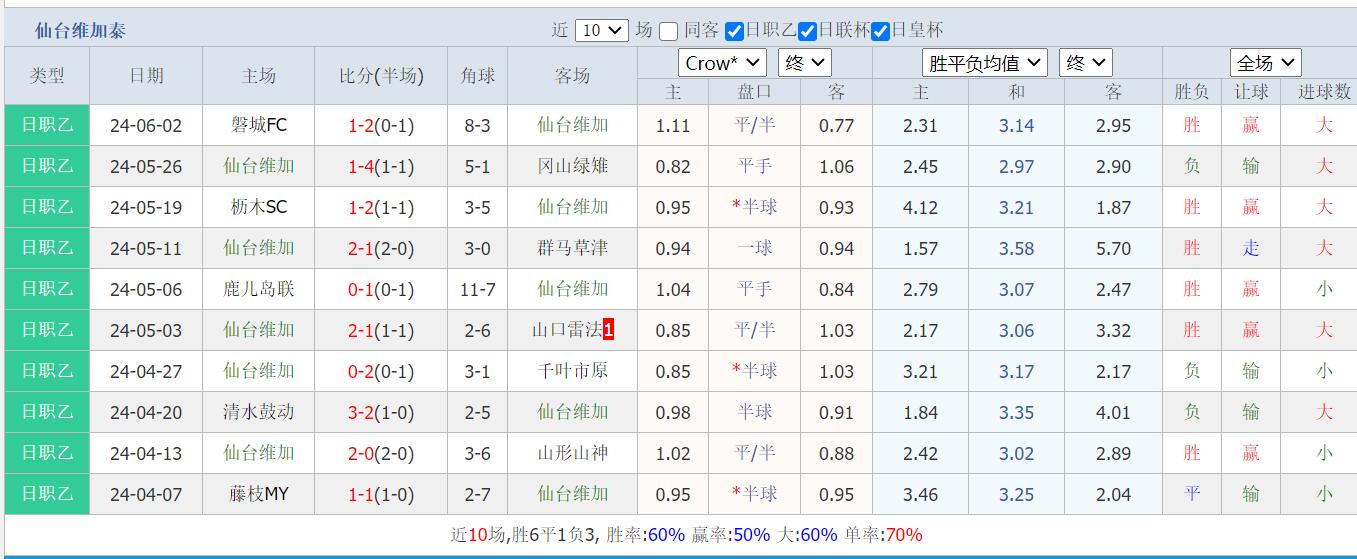1357x559 pixels.
Task: Click the 1-4 score against 冈山绿雉
Action: 361,167
